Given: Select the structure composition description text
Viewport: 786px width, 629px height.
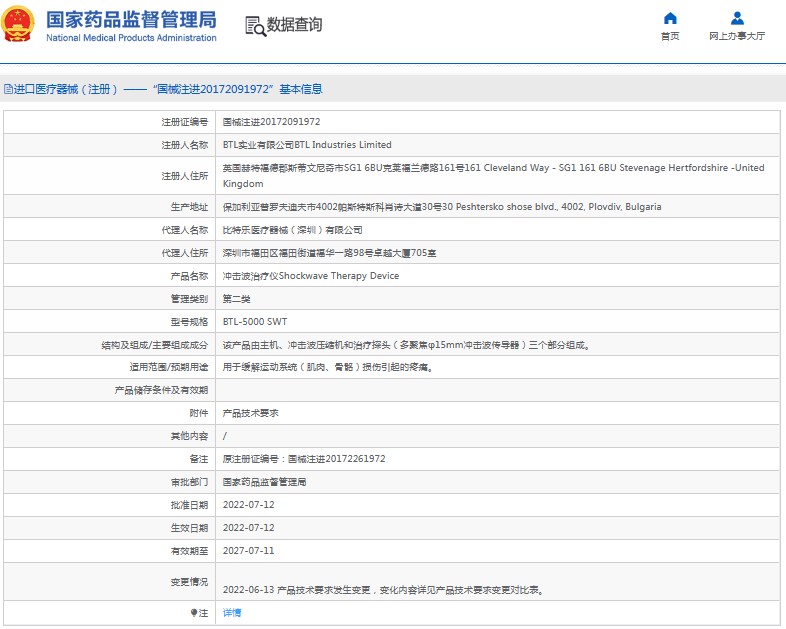Looking at the screenshot, I should point(406,345).
